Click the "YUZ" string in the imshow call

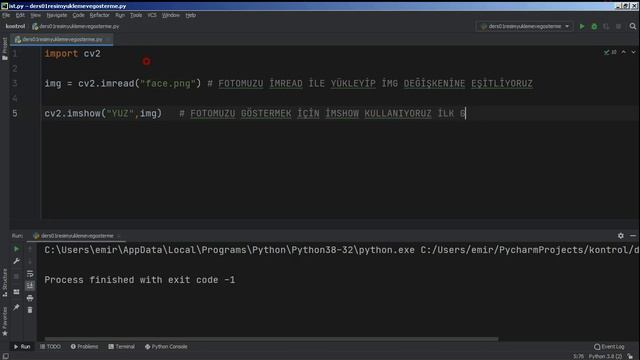pyautogui.click(x=120, y=113)
